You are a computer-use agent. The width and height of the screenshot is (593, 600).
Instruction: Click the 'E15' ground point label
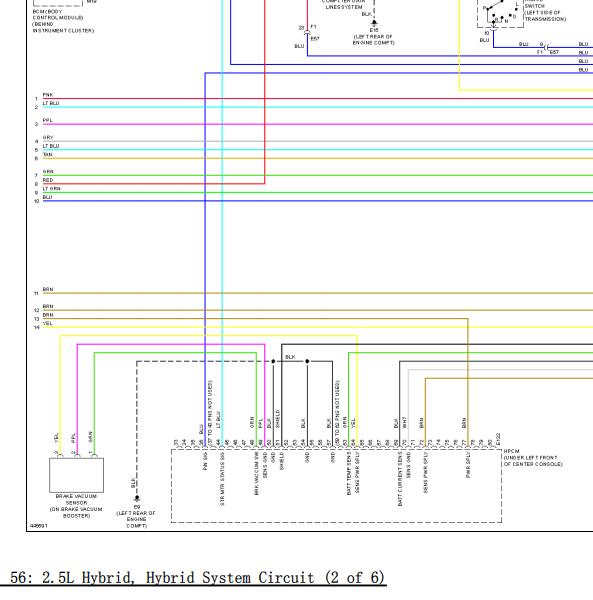pos(374,30)
